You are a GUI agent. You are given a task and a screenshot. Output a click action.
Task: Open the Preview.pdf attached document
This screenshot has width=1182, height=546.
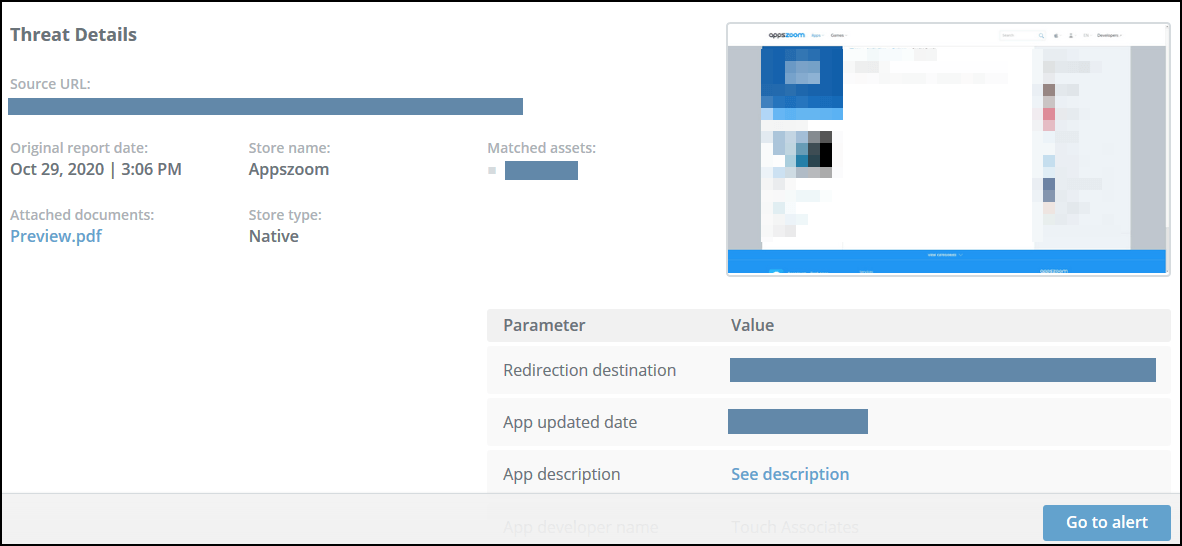(56, 236)
